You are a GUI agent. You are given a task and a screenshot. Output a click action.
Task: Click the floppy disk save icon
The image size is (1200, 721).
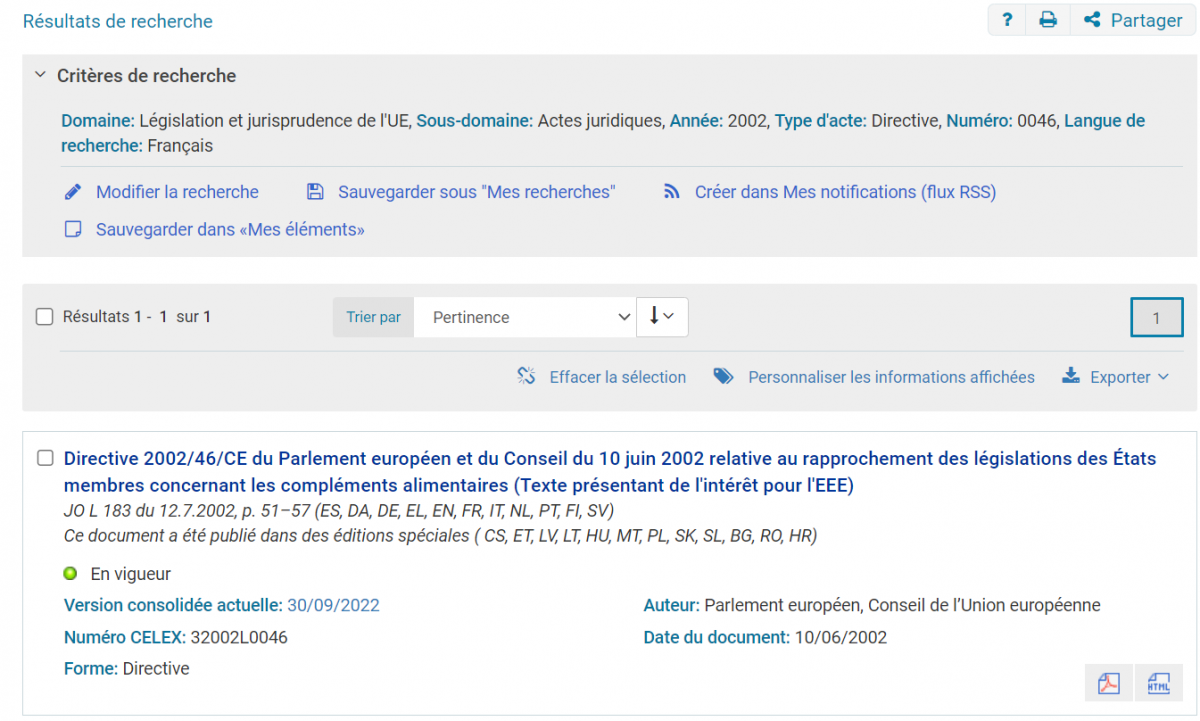[x=315, y=192]
